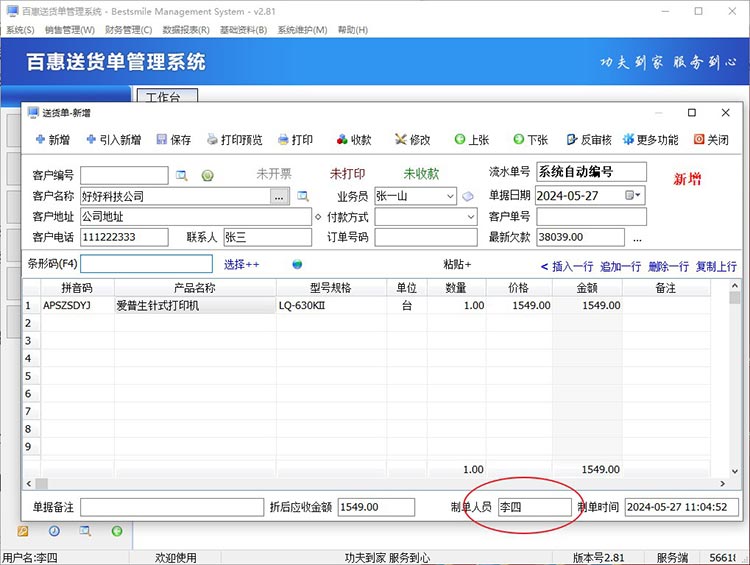The width and height of the screenshot is (750, 565).
Task: Open the 付款方式 dropdown
Action: click(471, 217)
